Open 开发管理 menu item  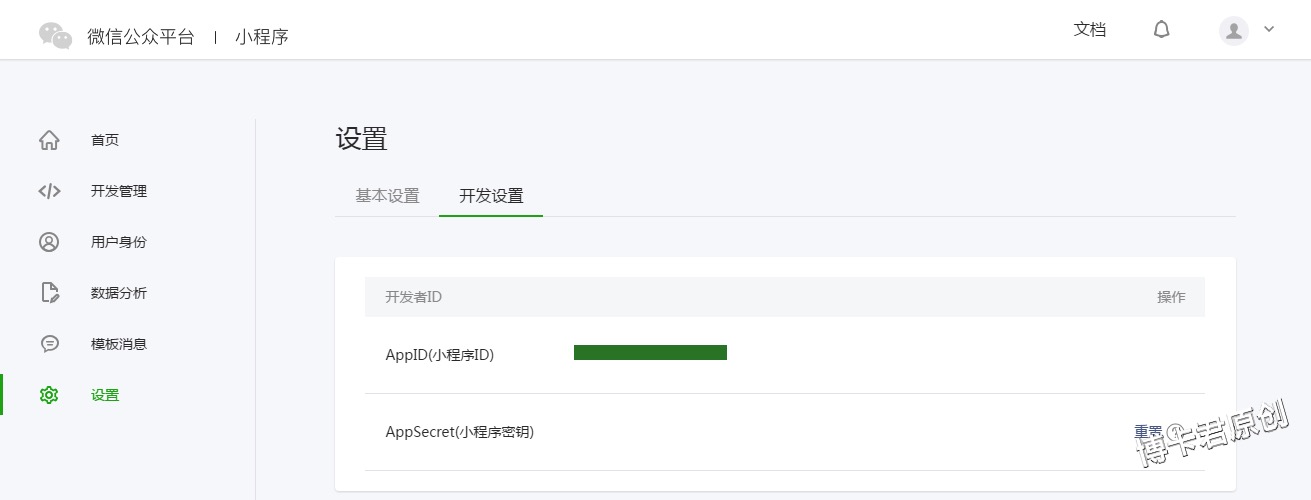point(119,191)
